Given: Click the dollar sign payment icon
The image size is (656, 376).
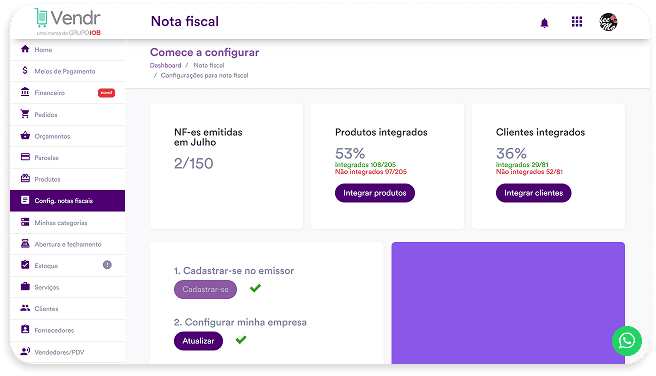Looking at the screenshot, I should point(25,70).
